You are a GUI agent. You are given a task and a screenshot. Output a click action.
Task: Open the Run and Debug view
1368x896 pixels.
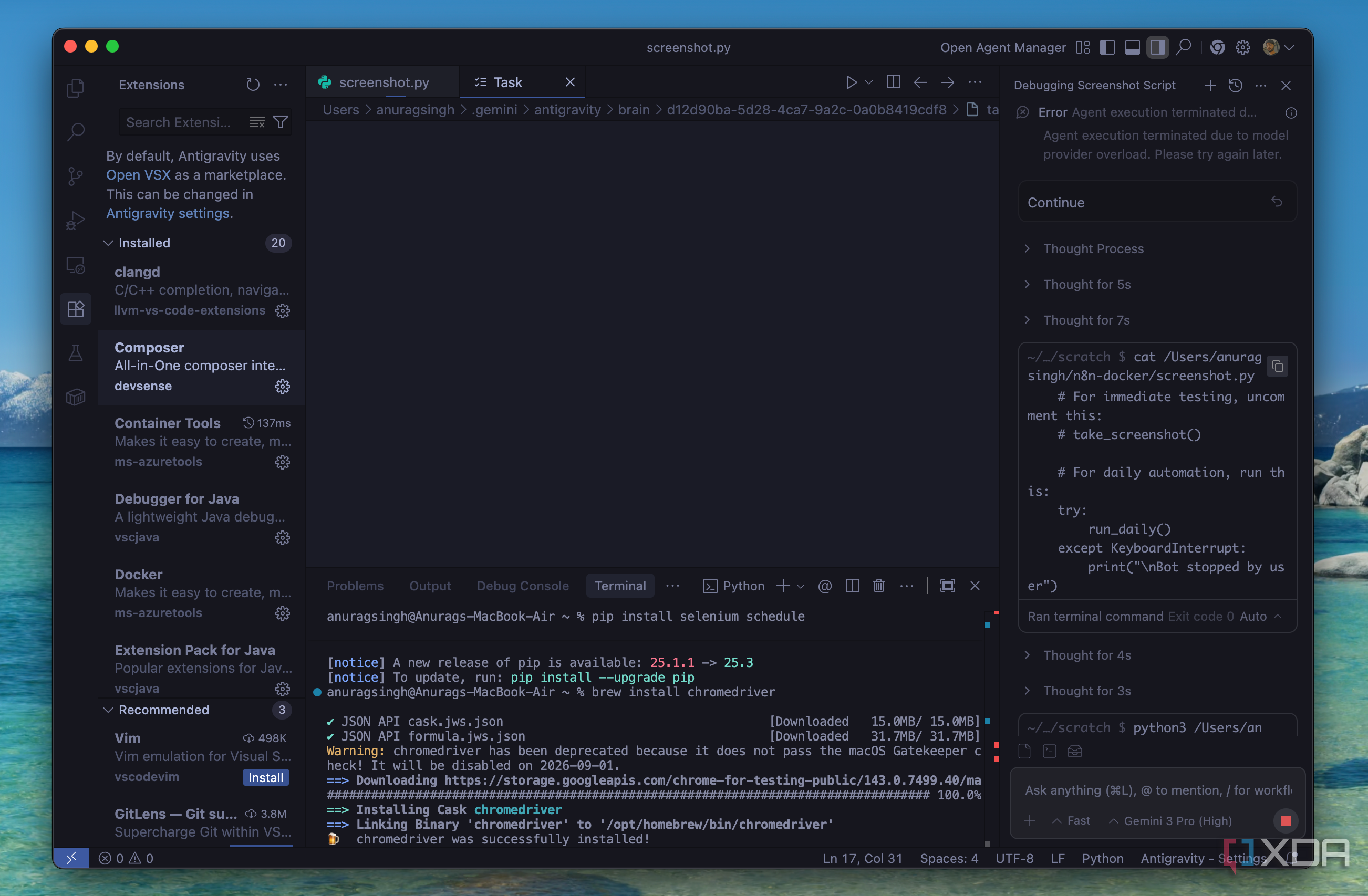tap(75, 220)
